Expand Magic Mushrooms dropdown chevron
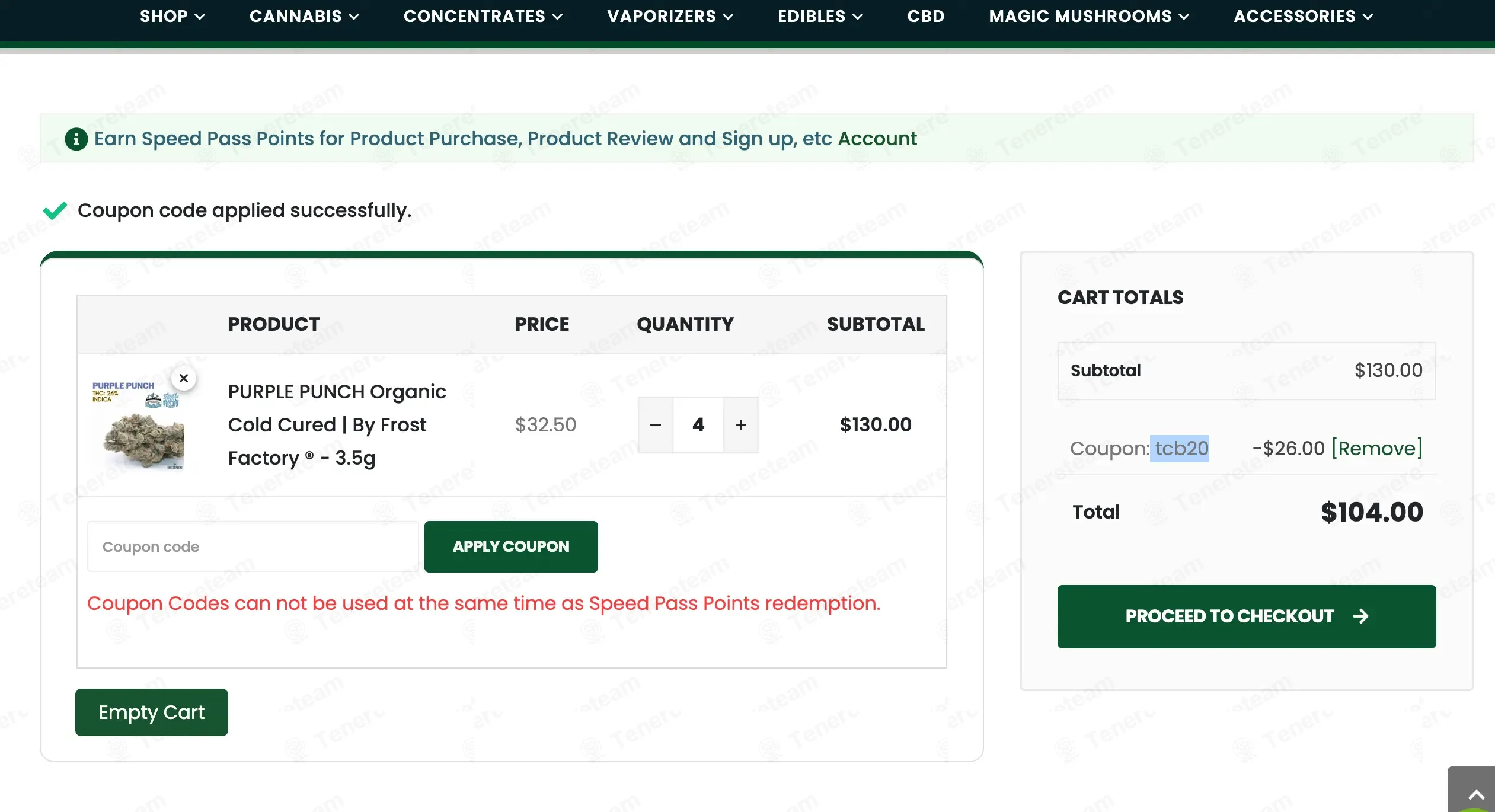1495x812 pixels. 1184,17
